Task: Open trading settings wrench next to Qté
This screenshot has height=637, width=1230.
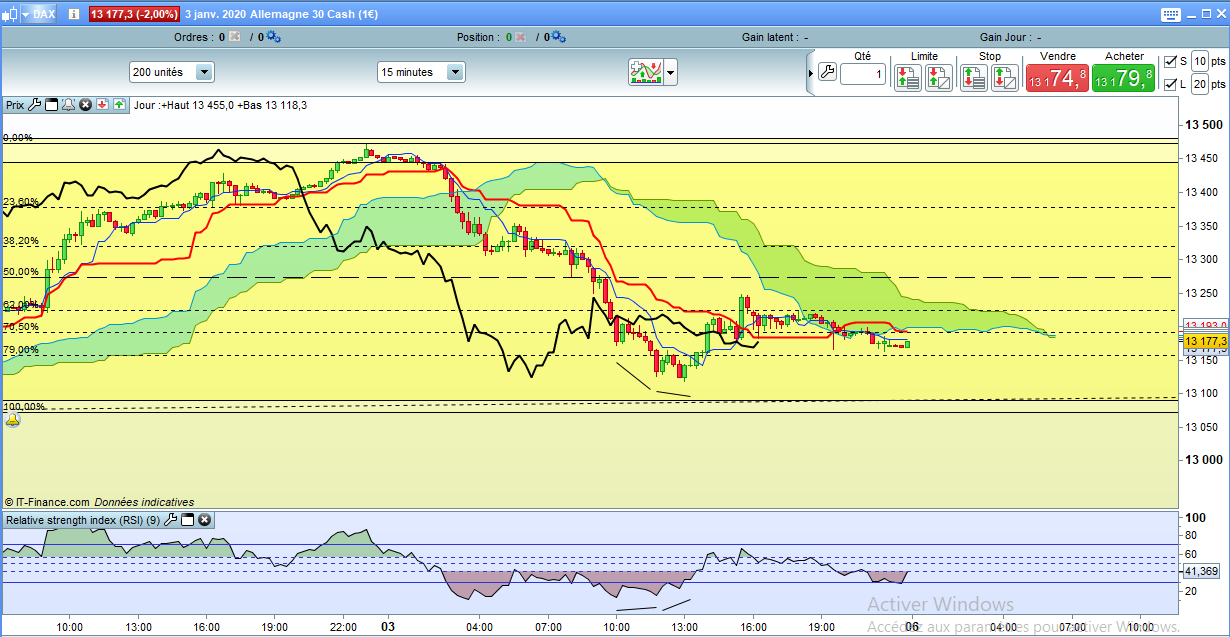Action: (827, 73)
